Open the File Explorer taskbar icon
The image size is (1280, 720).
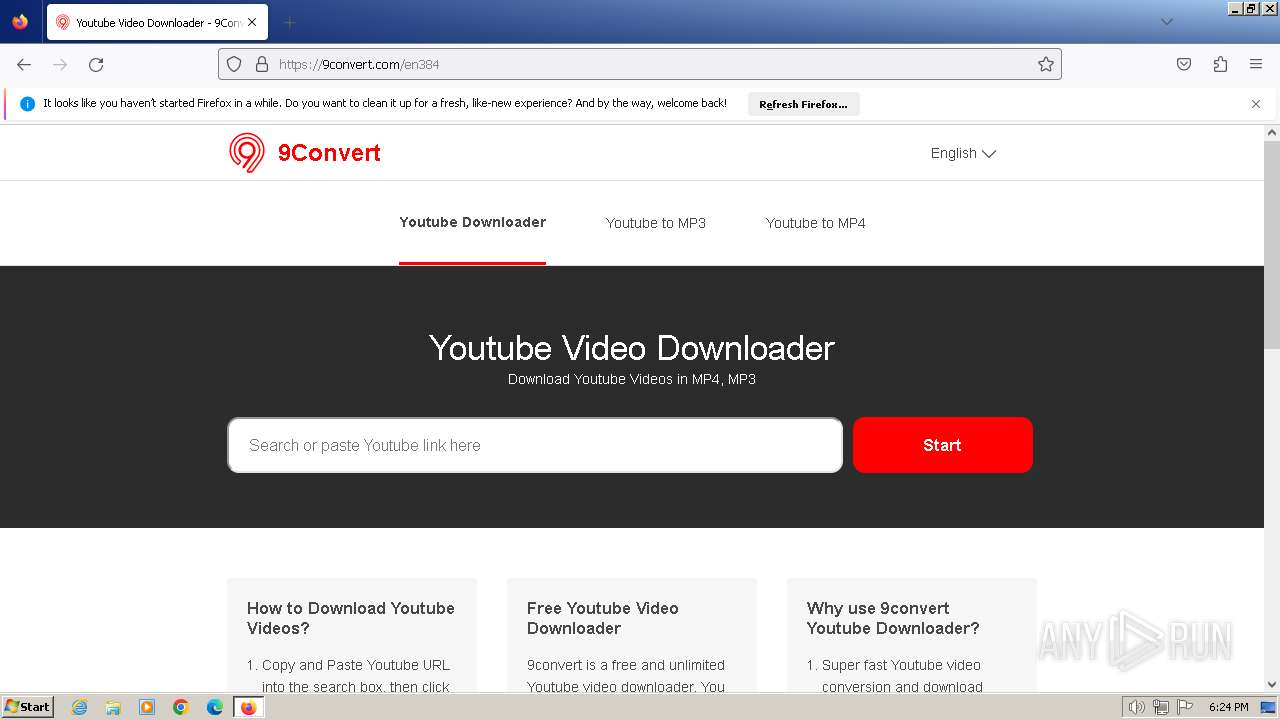[x=113, y=707]
